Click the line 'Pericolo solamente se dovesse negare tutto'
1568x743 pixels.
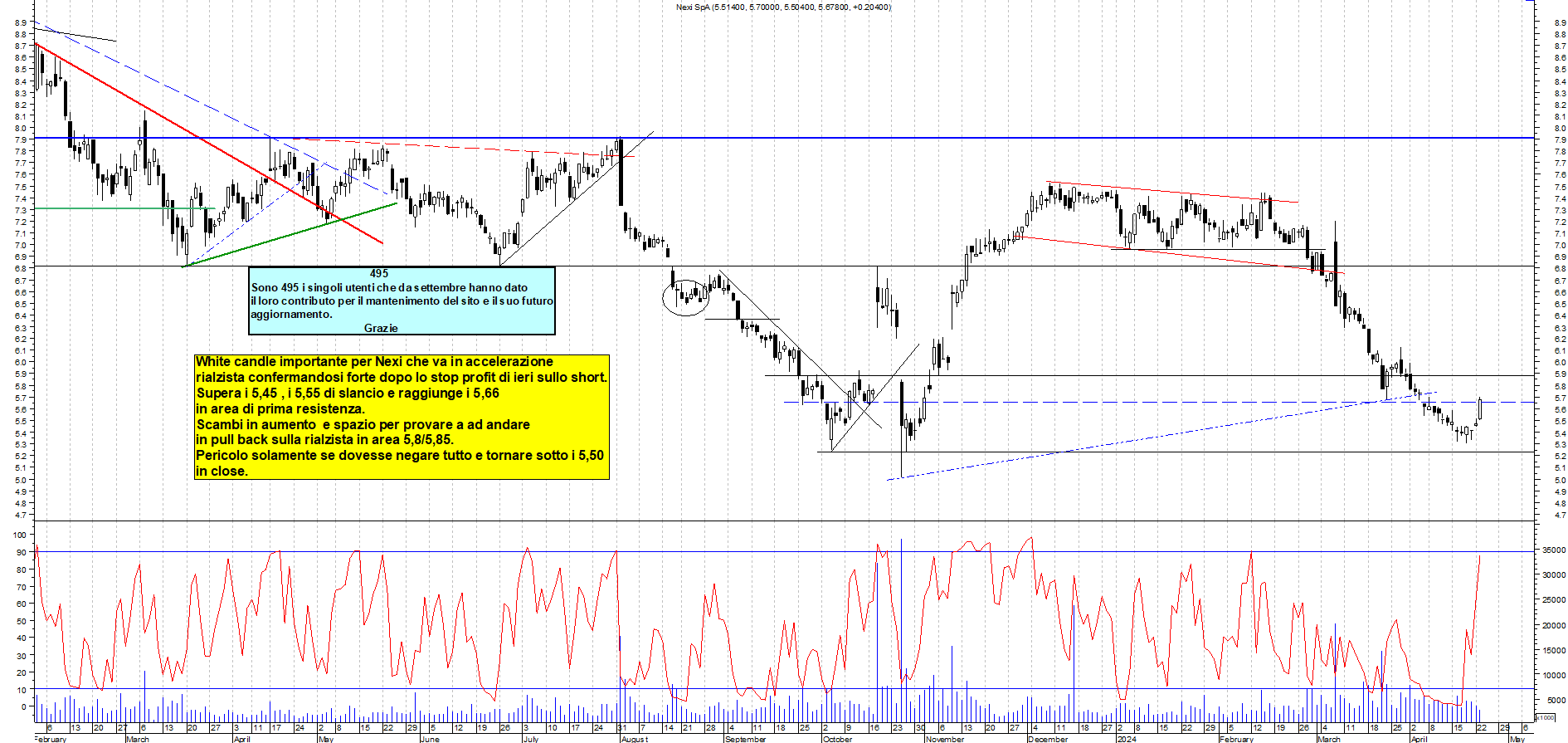tap(400, 455)
